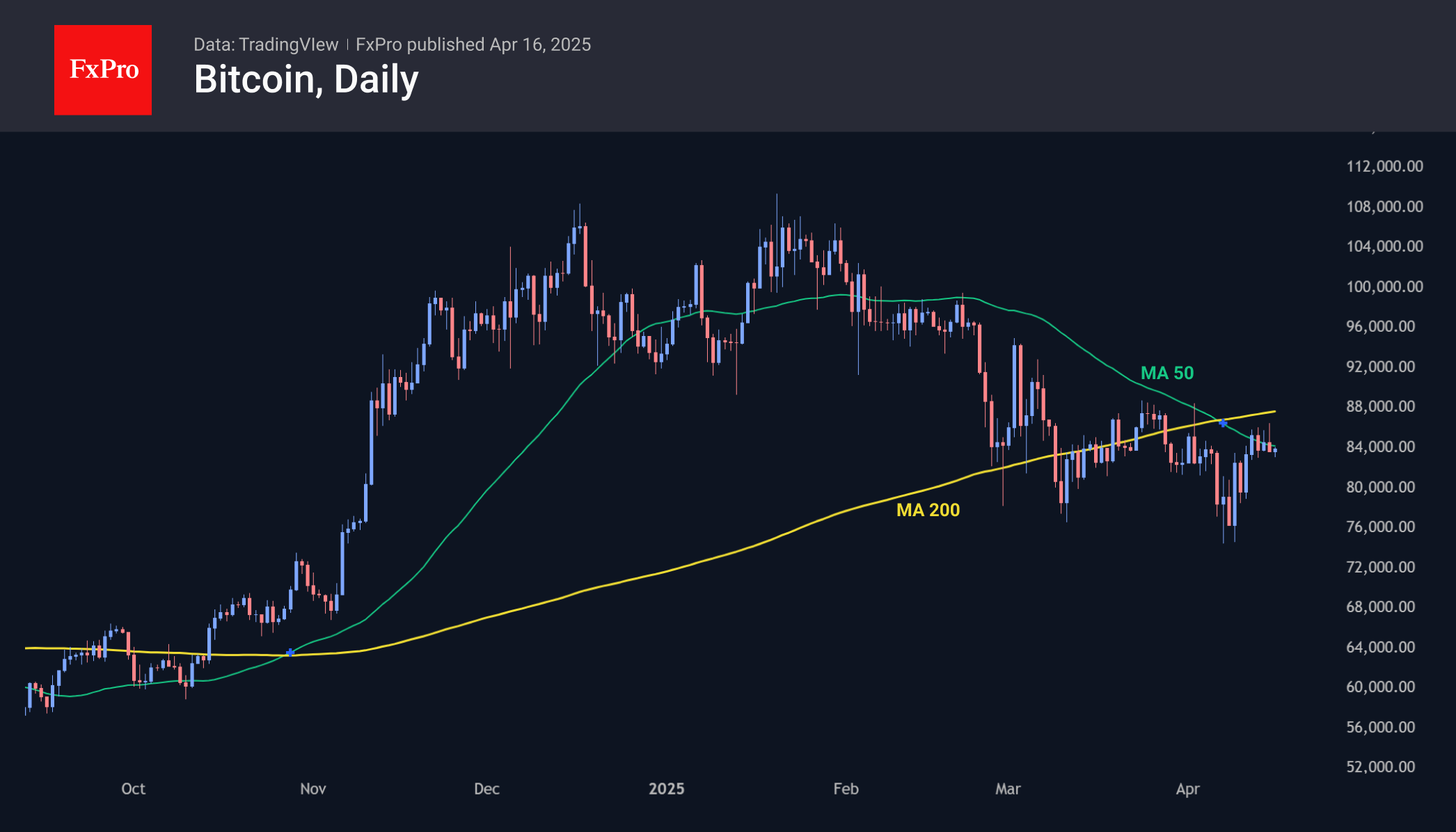Viewport: 1456px width, 832px height.
Task: Click the Data: TradingView source text
Action: click(266, 45)
